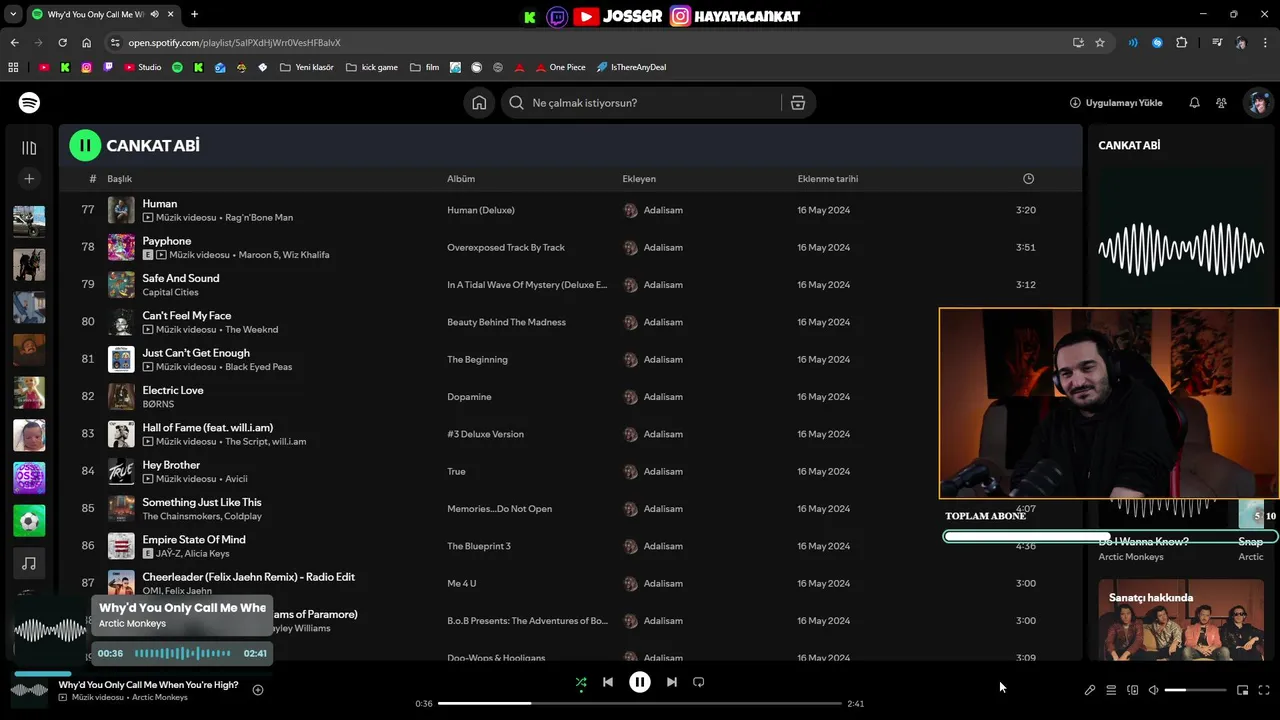Select the song Safe And Sound
Image resolution: width=1280 pixels, height=720 pixels.
181,278
